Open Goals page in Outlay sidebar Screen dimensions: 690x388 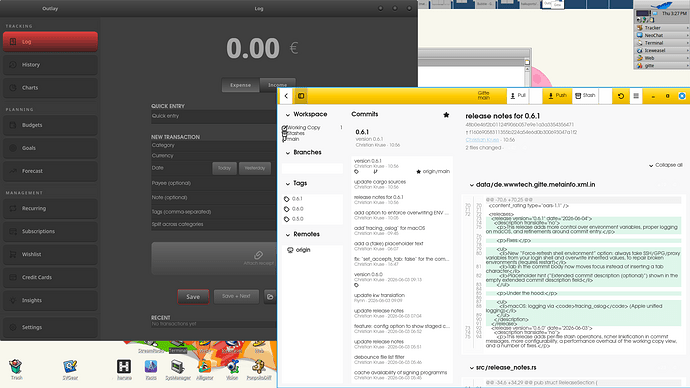click(x=50, y=148)
